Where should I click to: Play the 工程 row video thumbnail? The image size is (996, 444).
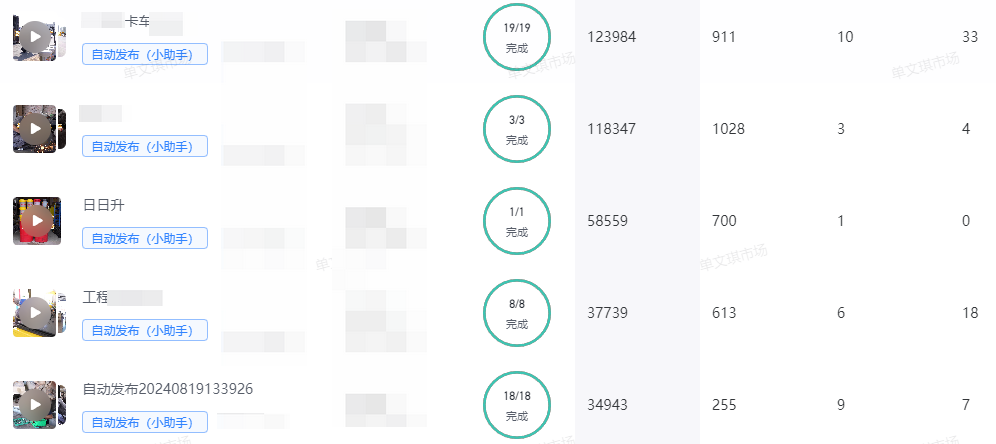pos(36,313)
